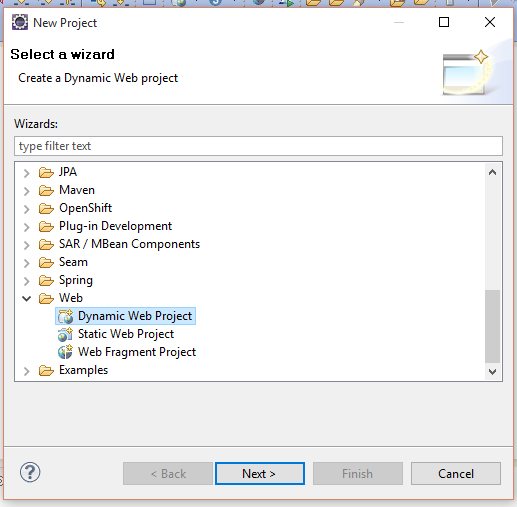Click the wizard list scrollbar thumb
Image resolution: width=517 pixels, height=507 pixels.
(x=492, y=326)
